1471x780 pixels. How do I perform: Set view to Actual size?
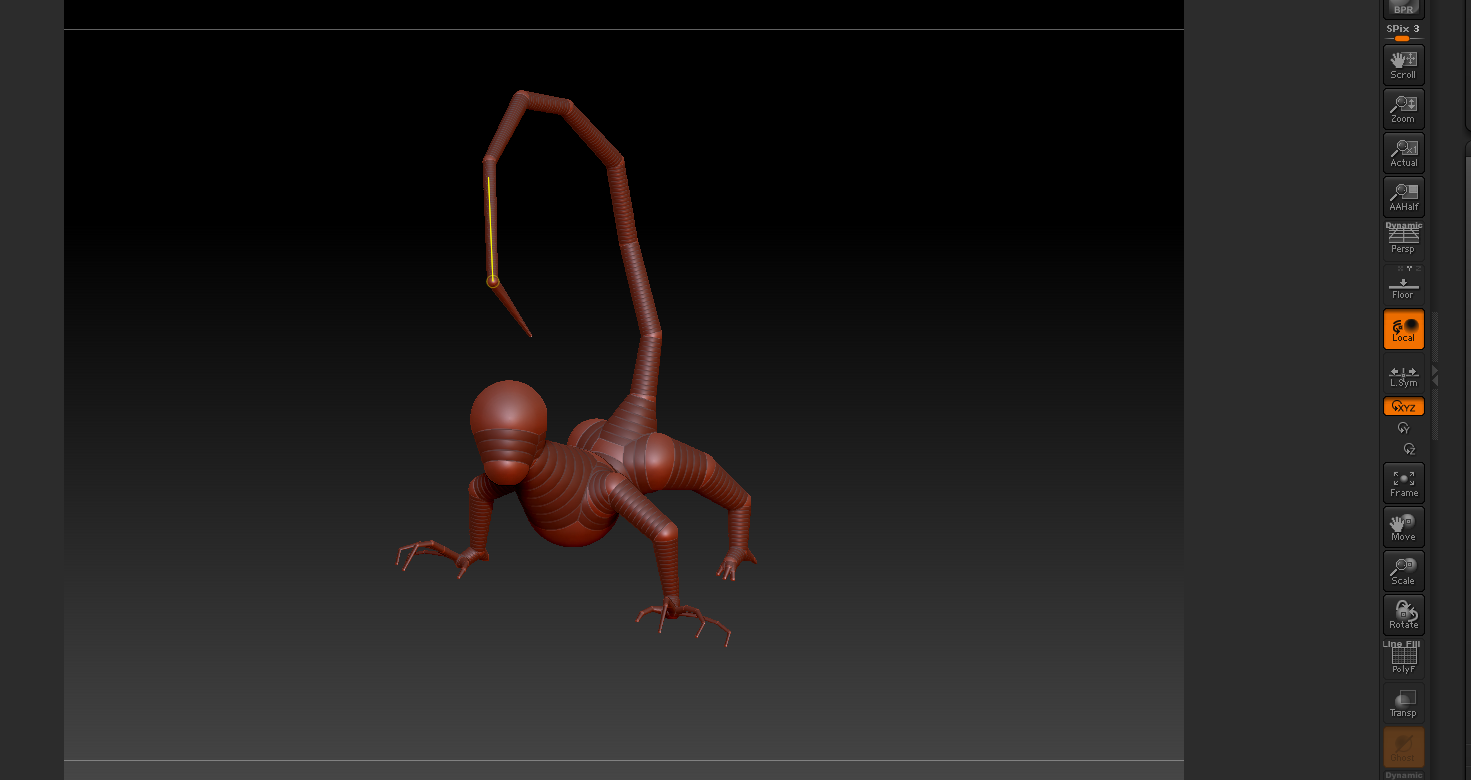(1403, 152)
